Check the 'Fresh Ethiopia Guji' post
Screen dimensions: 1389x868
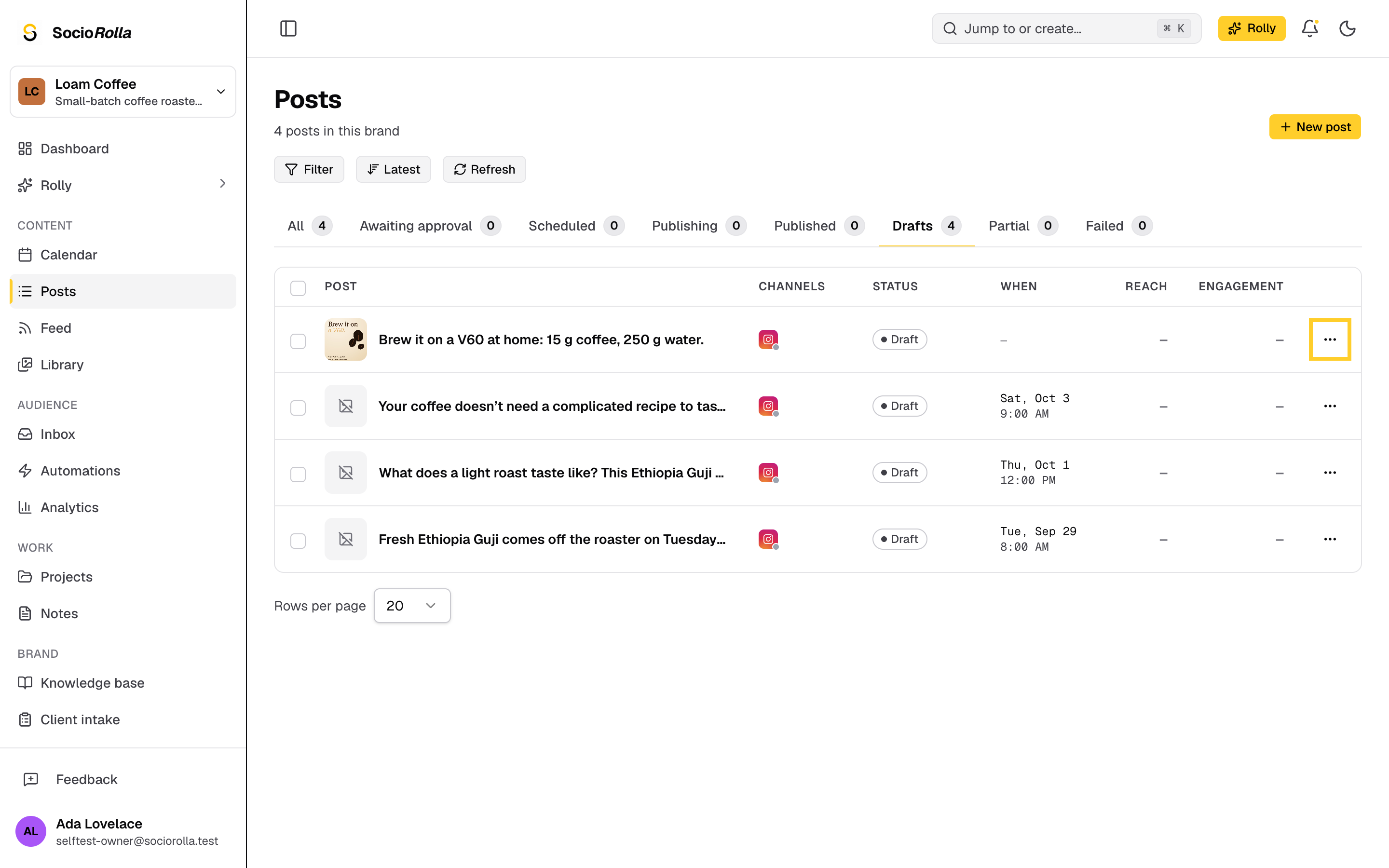pyautogui.click(x=298, y=541)
